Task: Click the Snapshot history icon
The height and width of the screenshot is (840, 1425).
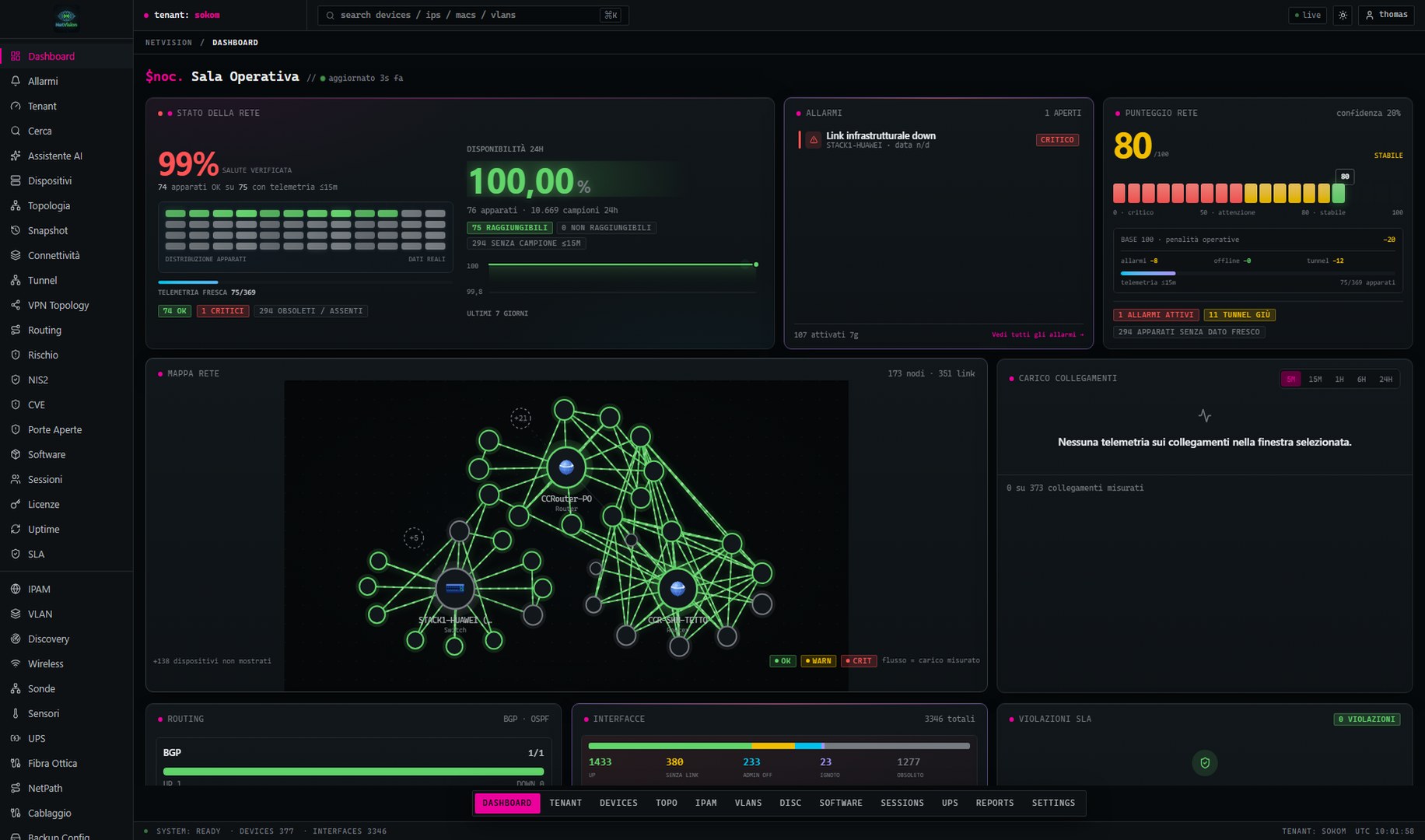Action: tap(16, 230)
